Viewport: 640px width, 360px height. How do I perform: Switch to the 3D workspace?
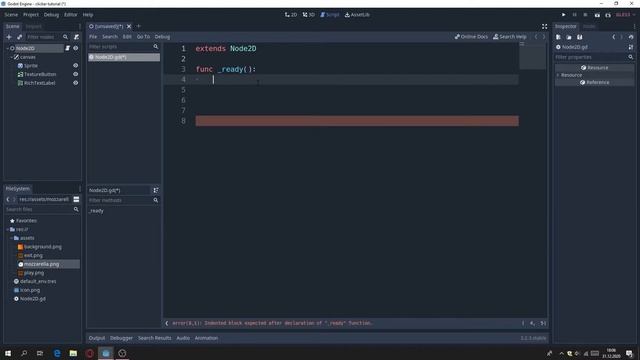click(309, 15)
